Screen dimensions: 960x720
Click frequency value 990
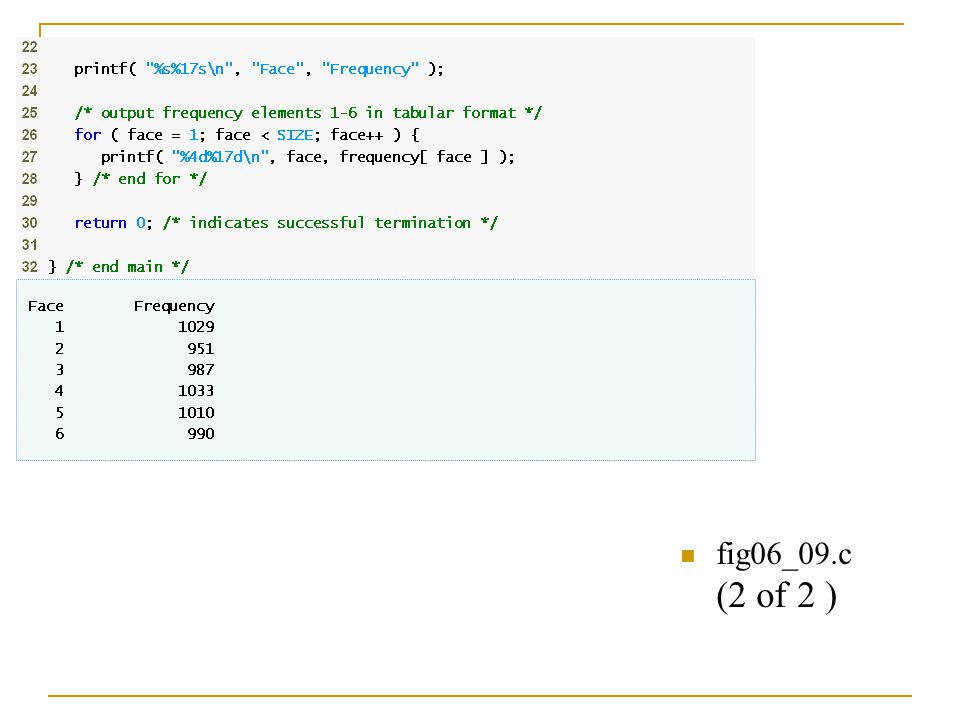(201, 433)
